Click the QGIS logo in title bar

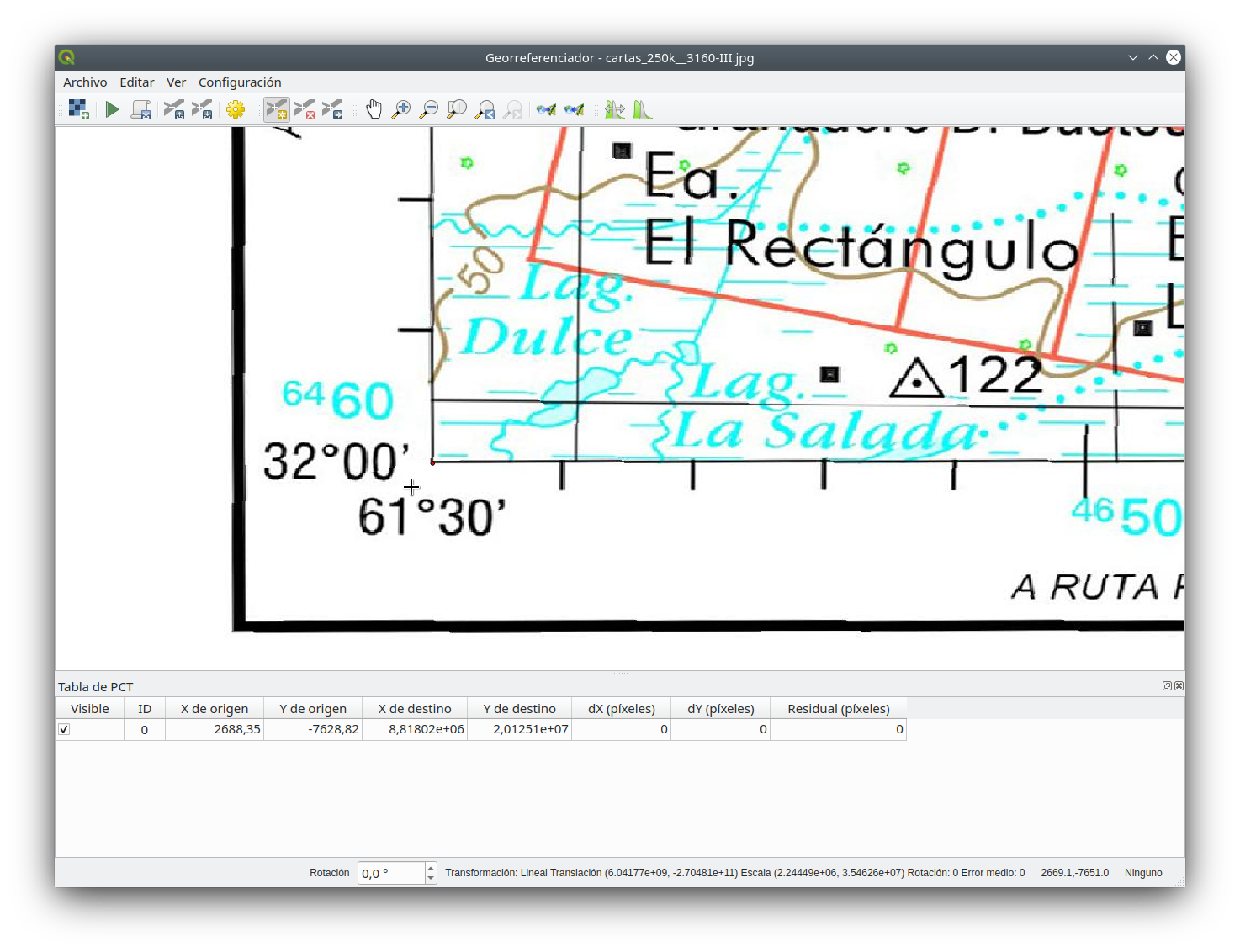pyautogui.click(x=66, y=57)
